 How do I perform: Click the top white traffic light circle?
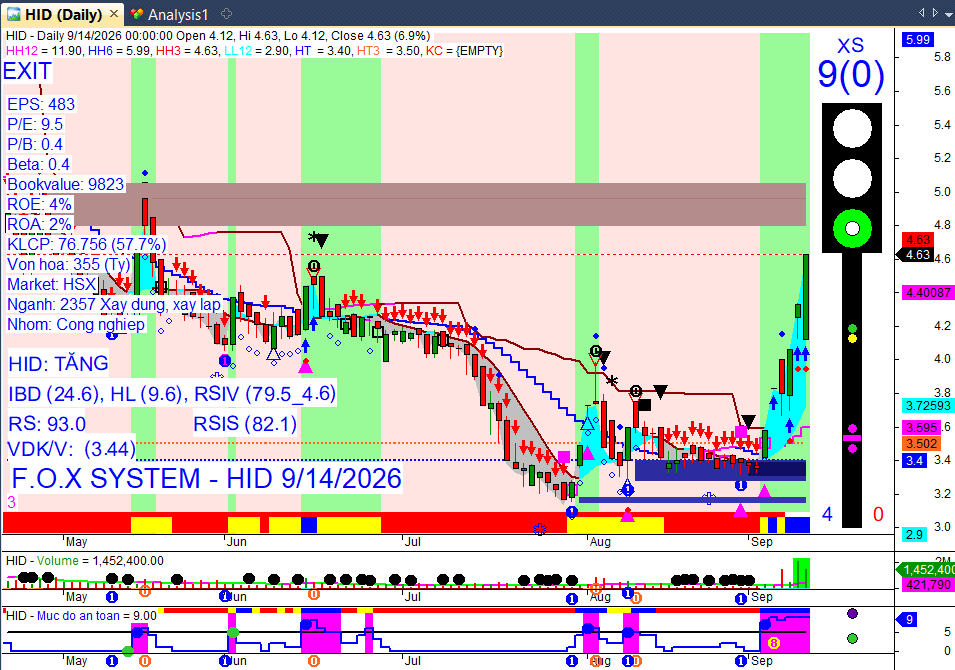[x=852, y=129]
